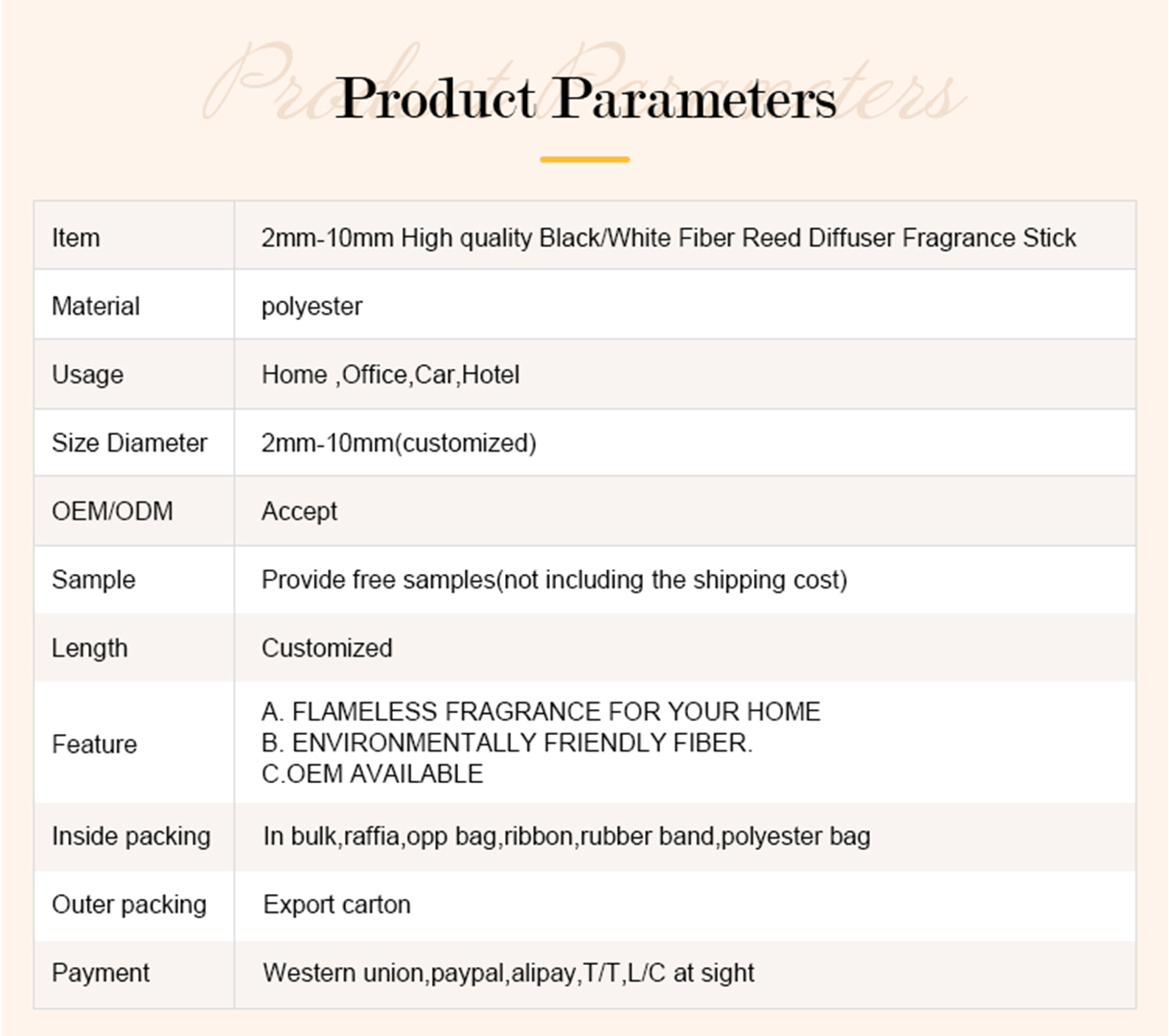The image size is (1169, 1036).
Task: Click the Provide free samples text
Action: [x=554, y=580]
